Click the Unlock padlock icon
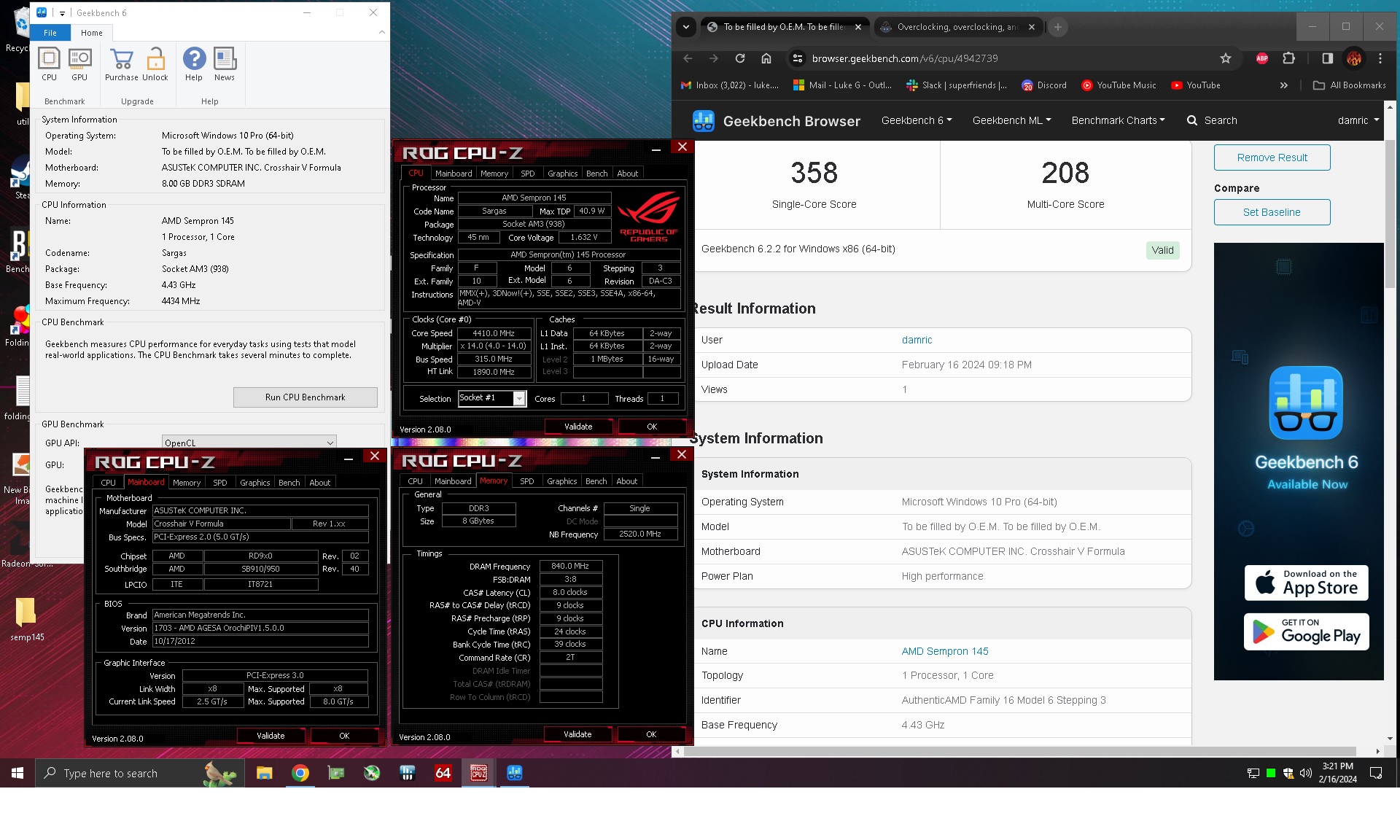1400x840 pixels. 155,64
